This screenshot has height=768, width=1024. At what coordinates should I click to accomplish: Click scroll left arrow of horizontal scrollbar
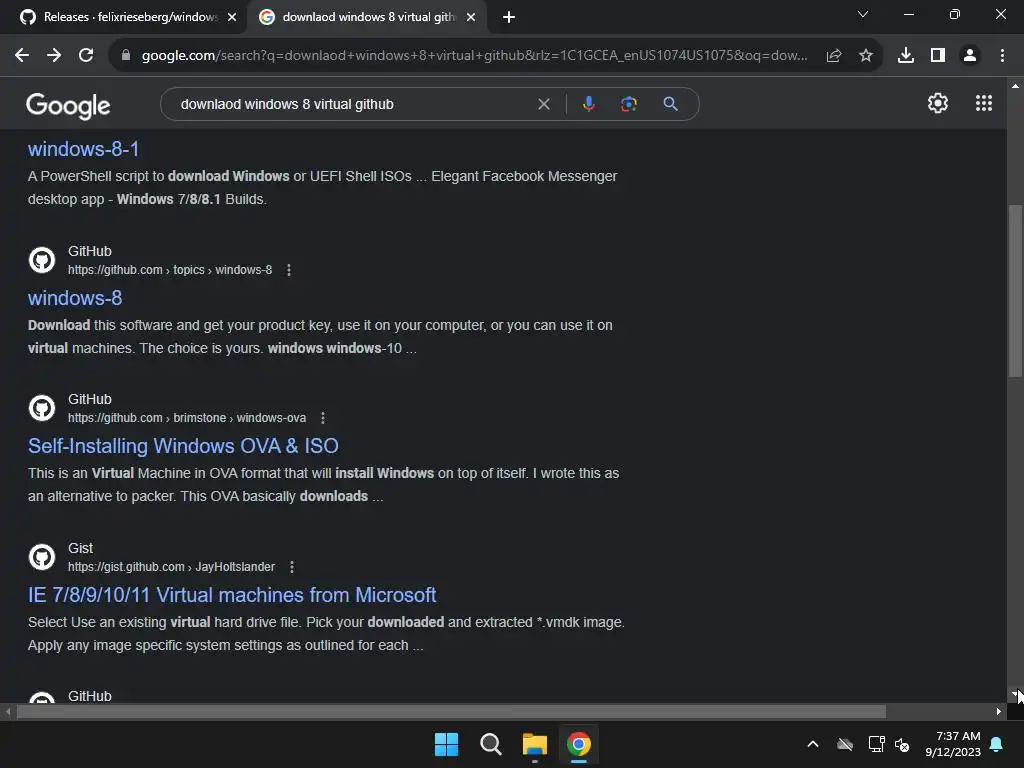pos(8,712)
